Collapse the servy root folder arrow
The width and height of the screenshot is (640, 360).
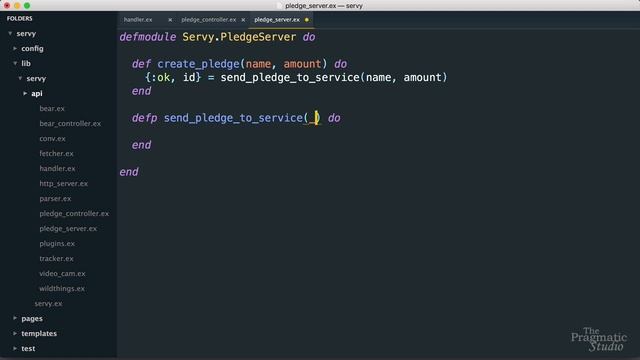tap(10, 33)
